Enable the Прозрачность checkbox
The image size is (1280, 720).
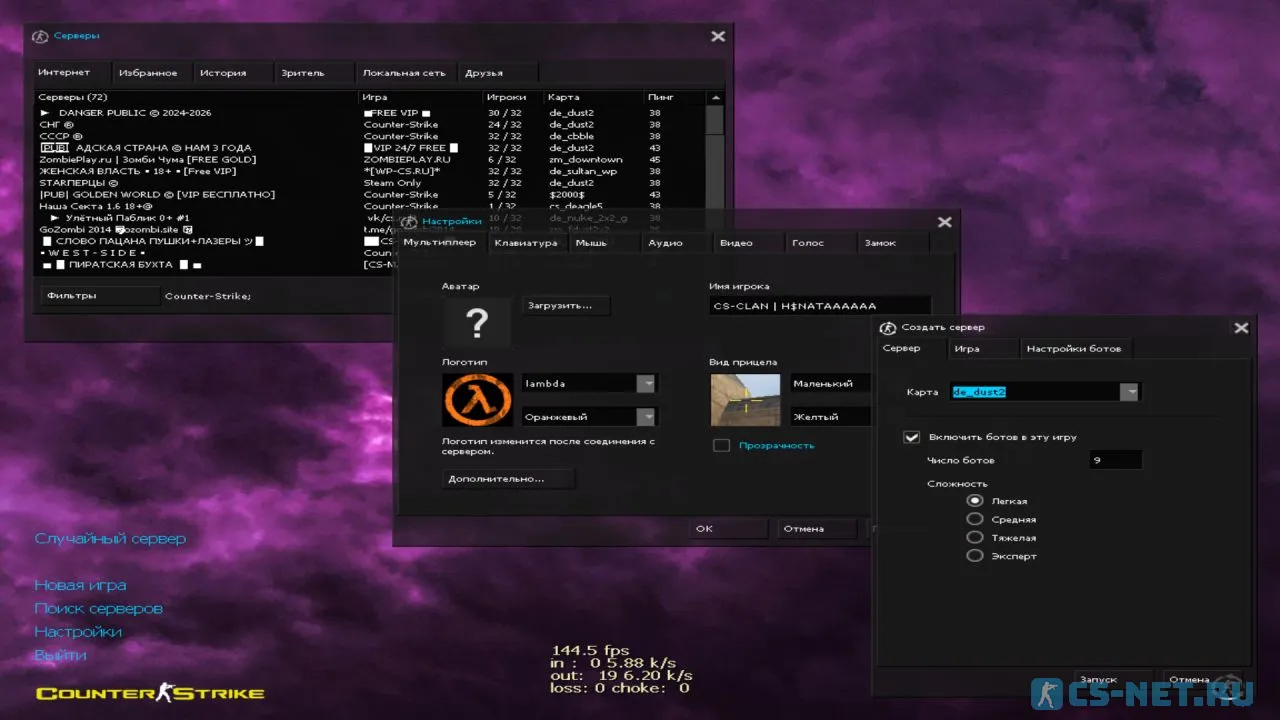click(x=721, y=445)
